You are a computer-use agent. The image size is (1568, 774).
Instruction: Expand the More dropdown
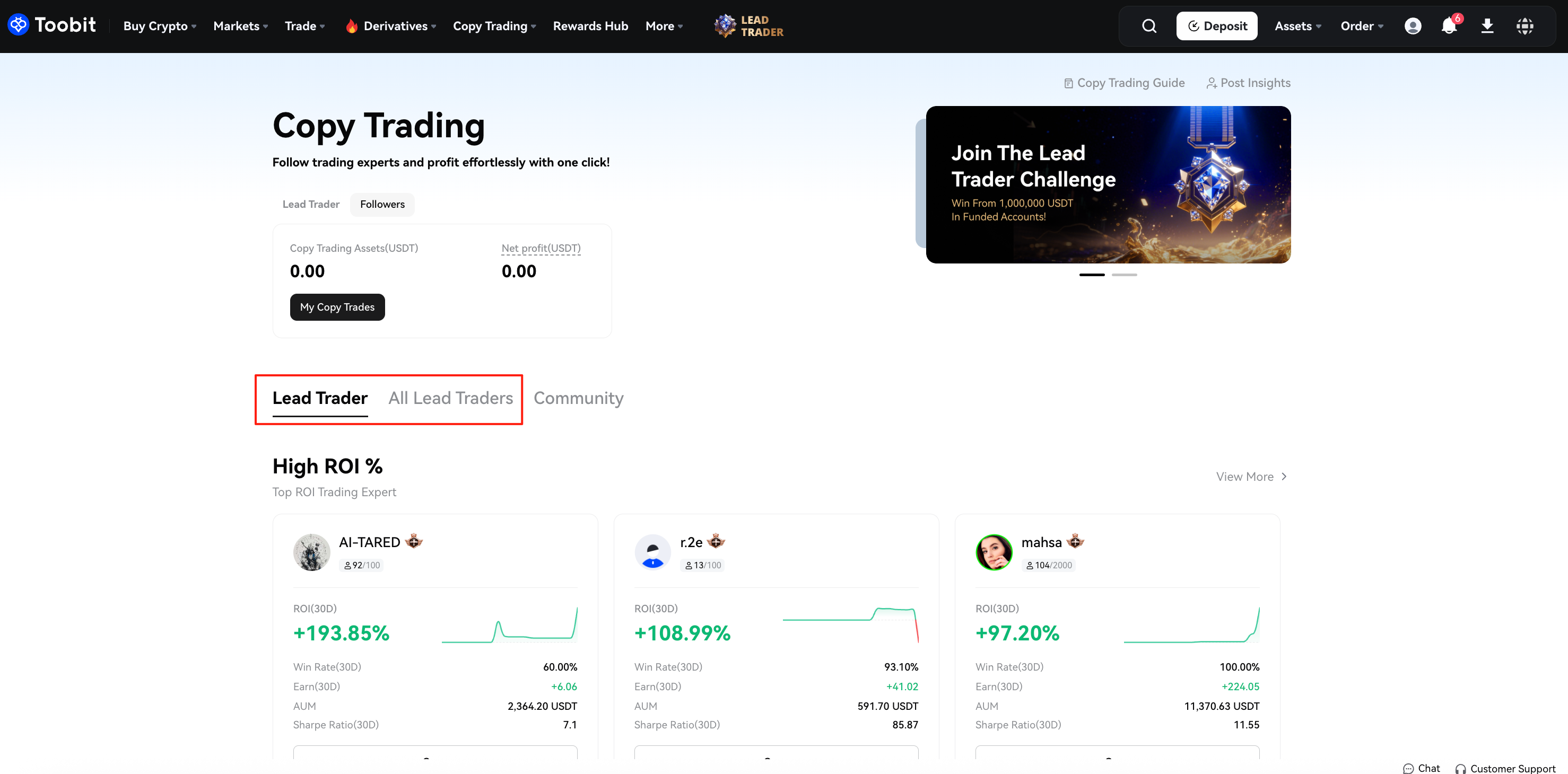click(x=664, y=25)
